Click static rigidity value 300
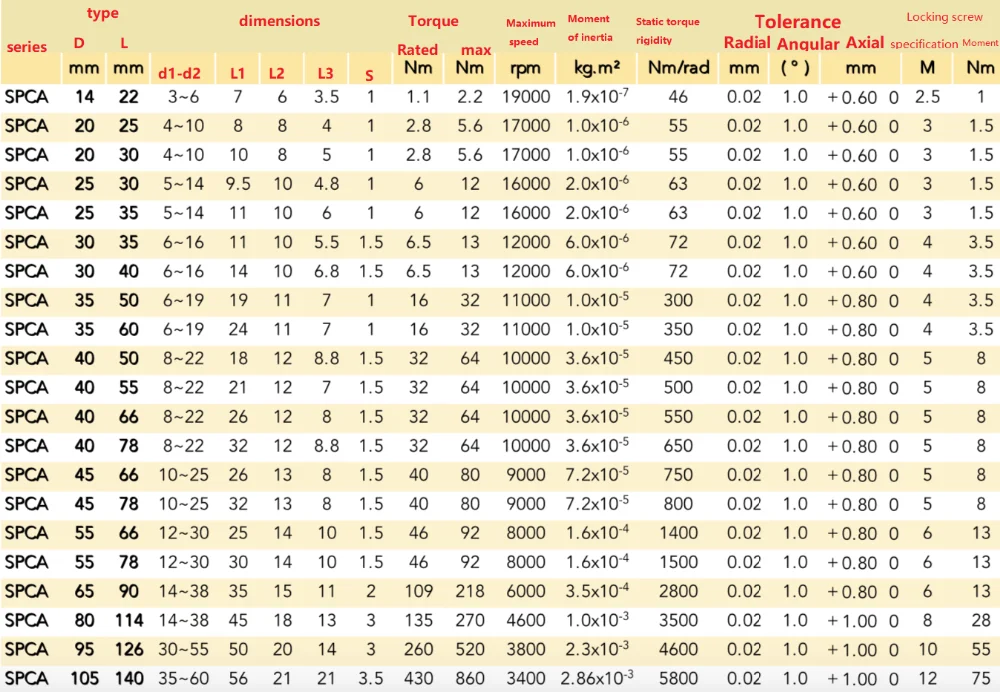The height and width of the screenshot is (692, 1000). pos(678,300)
